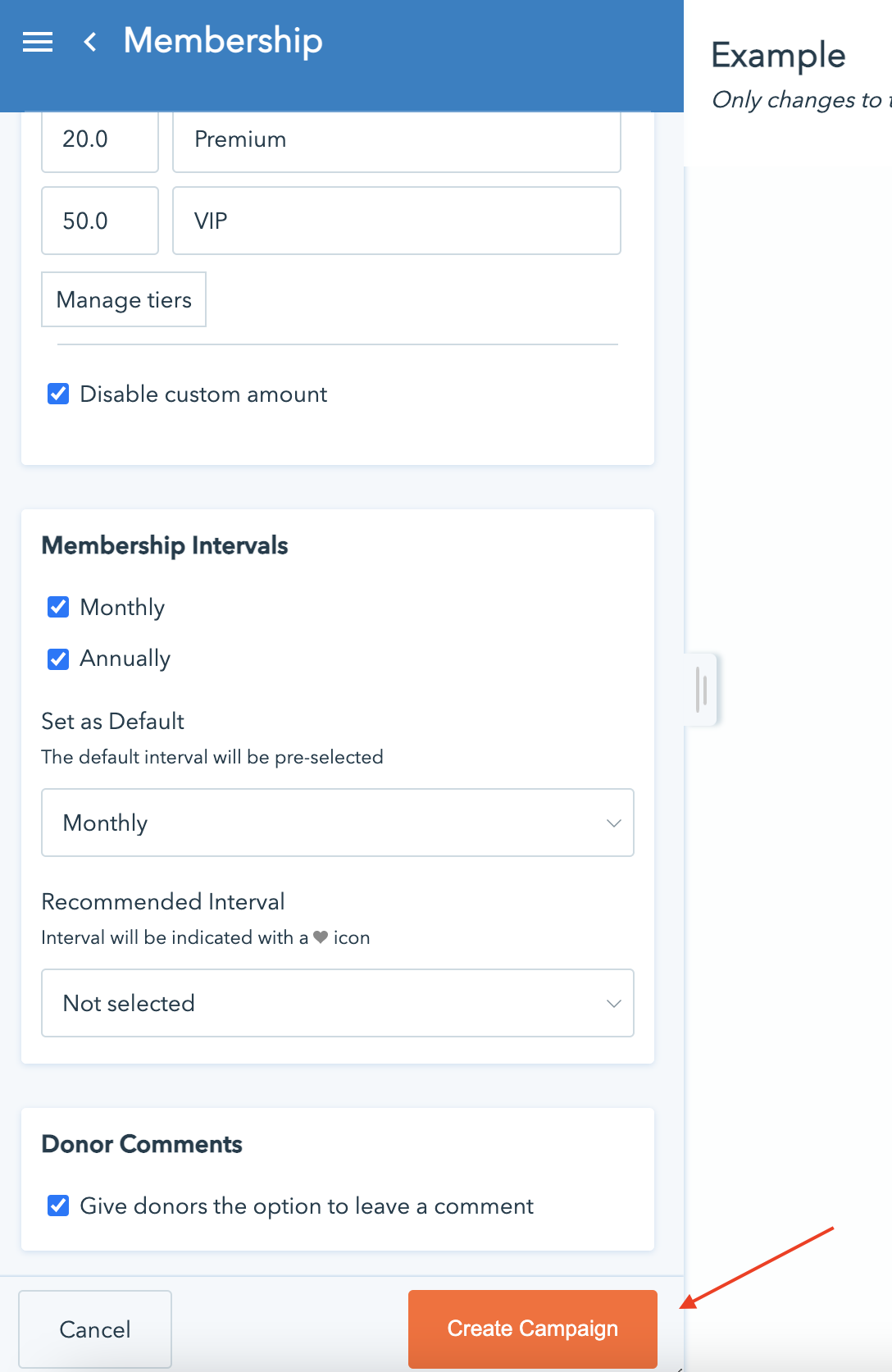The width and height of the screenshot is (892, 1372).
Task: Edit the 20.0 tier amount field
Action: pyautogui.click(x=99, y=139)
